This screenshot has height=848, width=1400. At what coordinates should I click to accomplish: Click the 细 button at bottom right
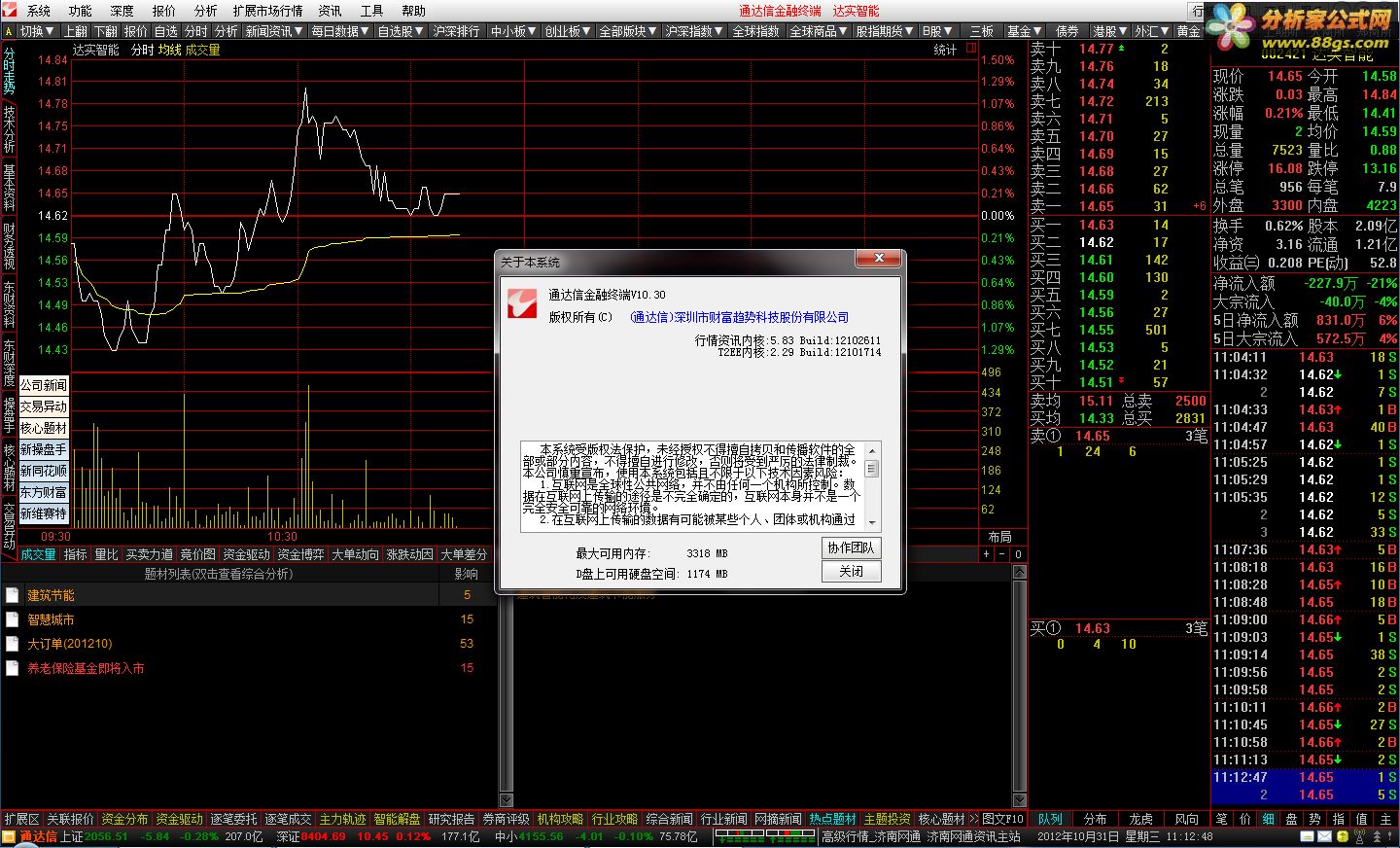click(1268, 819)
